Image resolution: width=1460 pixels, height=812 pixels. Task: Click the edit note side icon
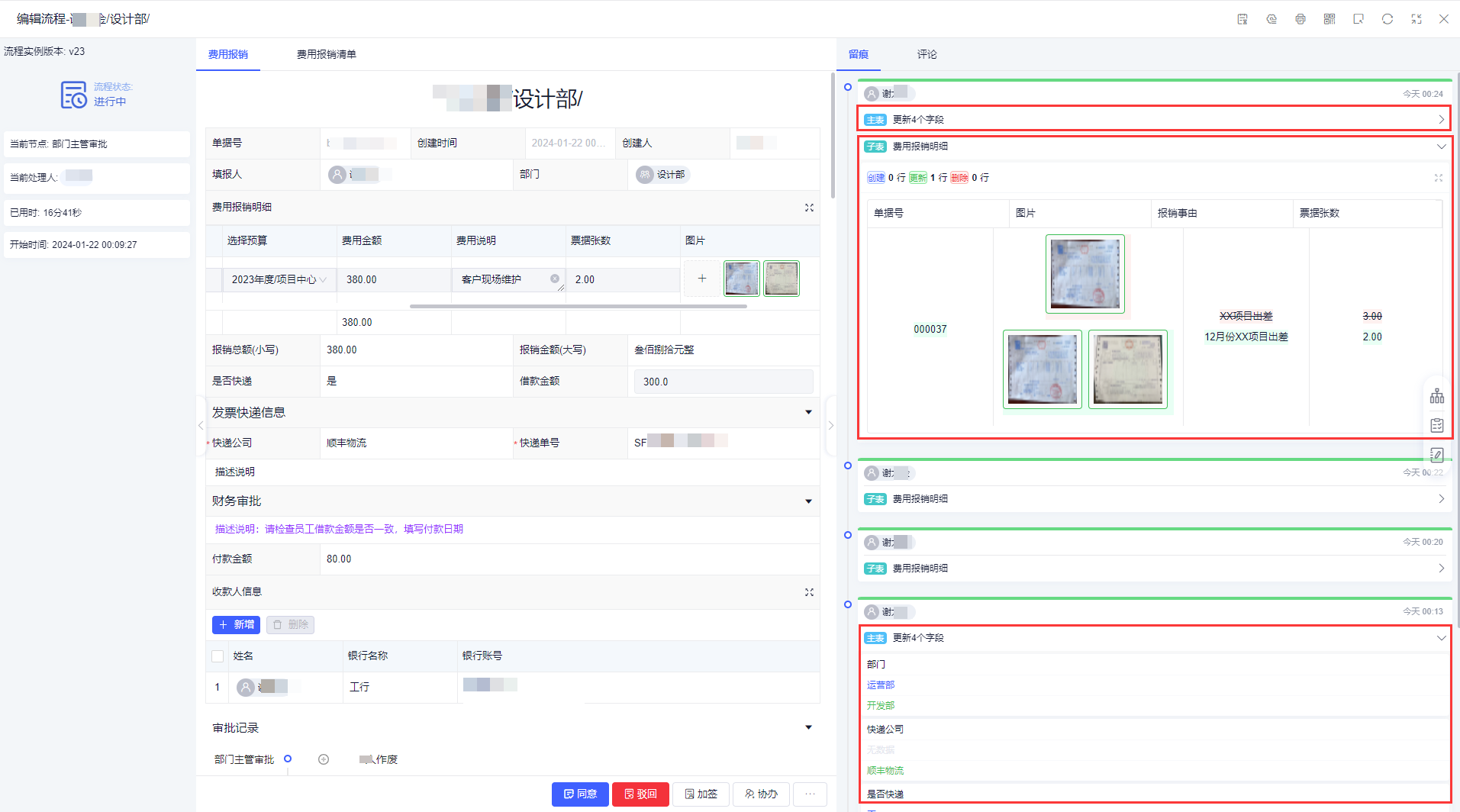(1437, 455)
